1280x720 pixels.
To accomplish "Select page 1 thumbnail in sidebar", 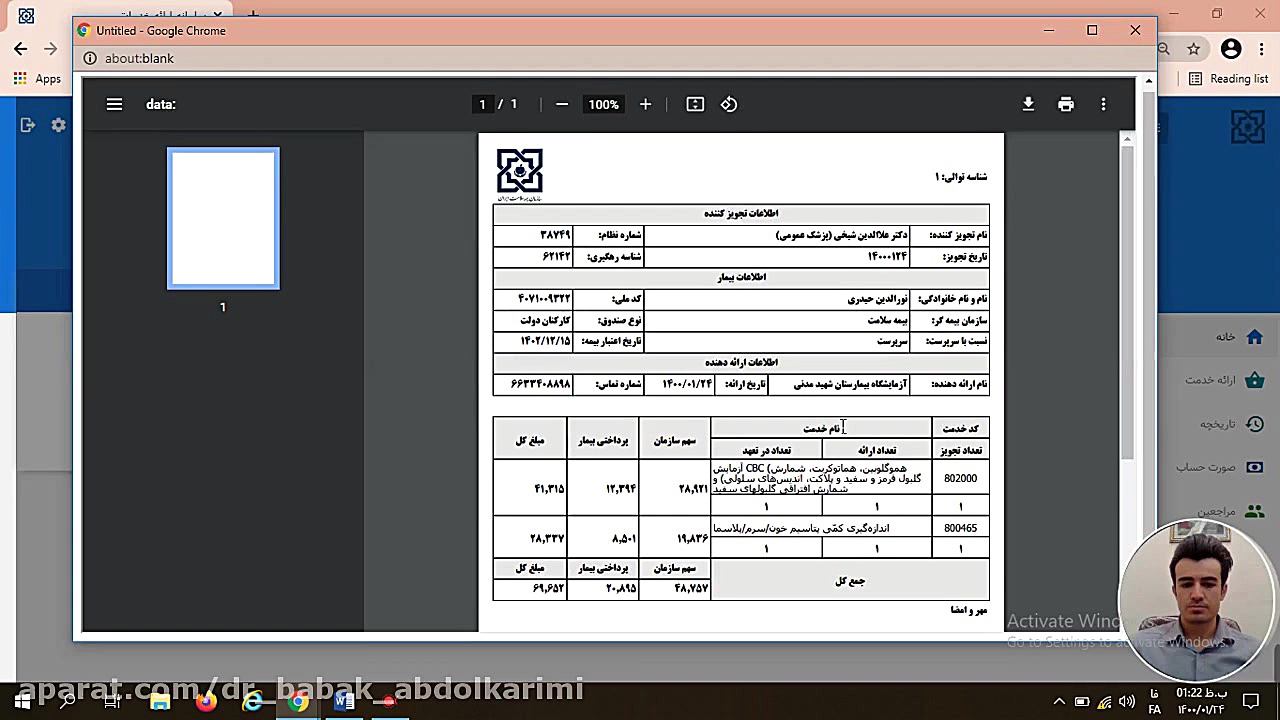I will pyautogui.click(x=223, y=218).
